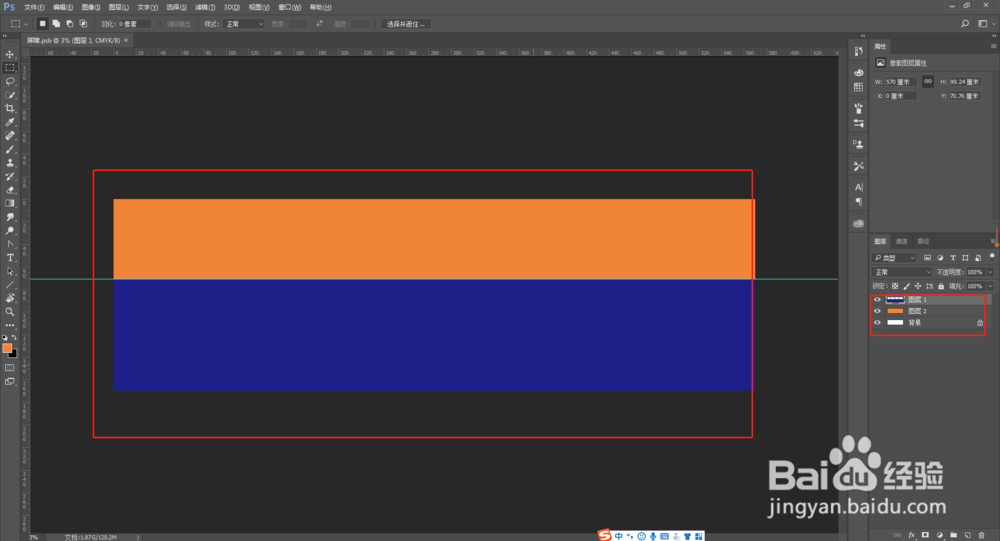
Task: Choose Subtract from Selection mode
Action: pyautogui.click(x=70, y=24)
